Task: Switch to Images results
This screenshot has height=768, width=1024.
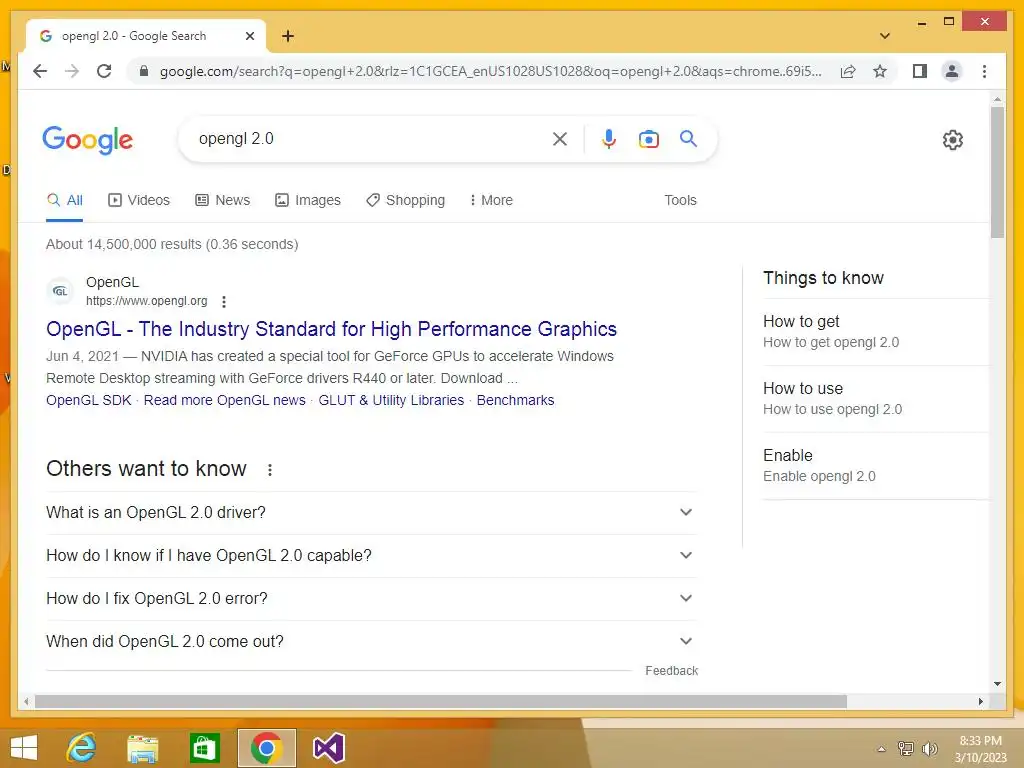Action: point(308,200)
